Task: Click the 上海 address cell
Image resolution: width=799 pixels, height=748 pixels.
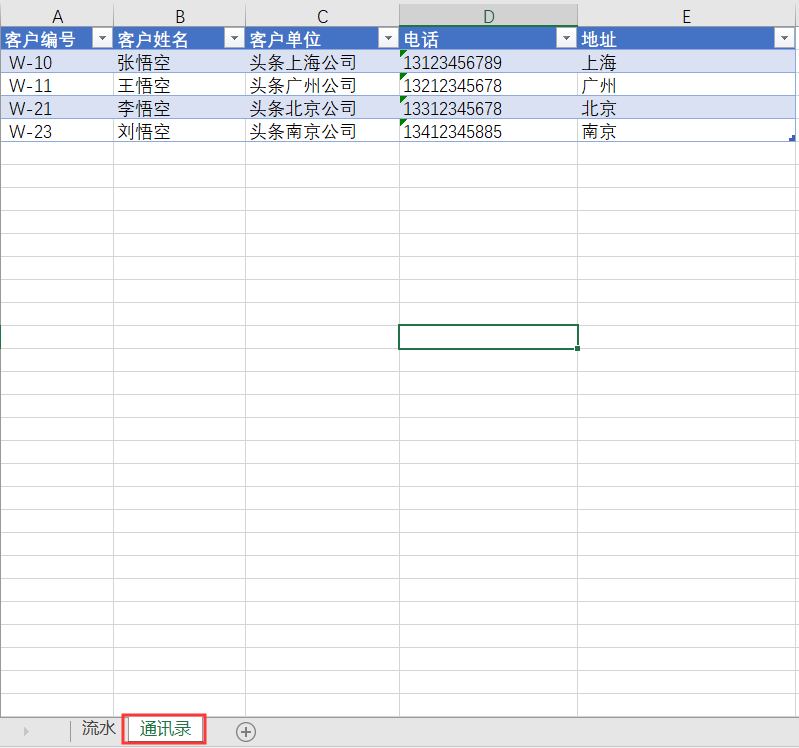Action: 686,62
